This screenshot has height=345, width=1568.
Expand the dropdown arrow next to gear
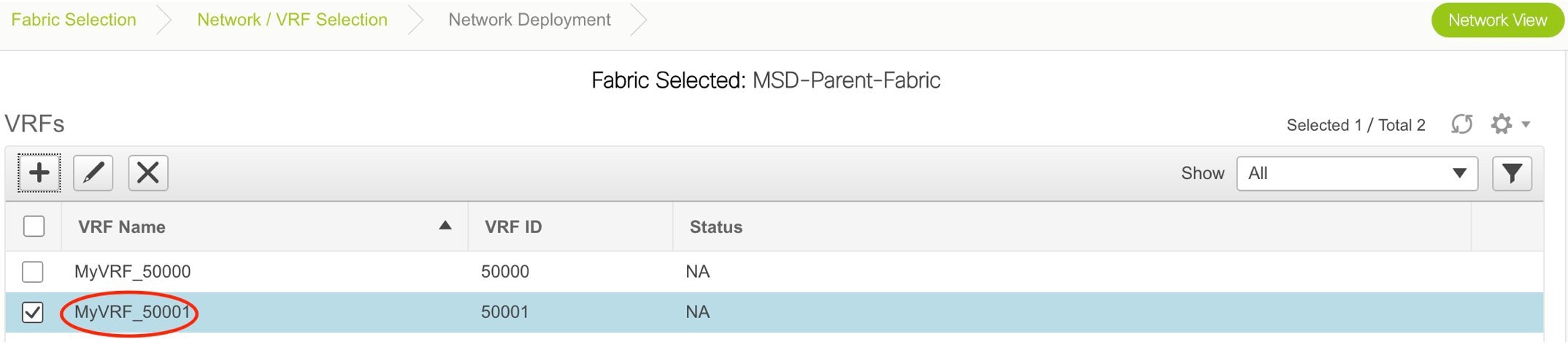[x=1526, y=125]
